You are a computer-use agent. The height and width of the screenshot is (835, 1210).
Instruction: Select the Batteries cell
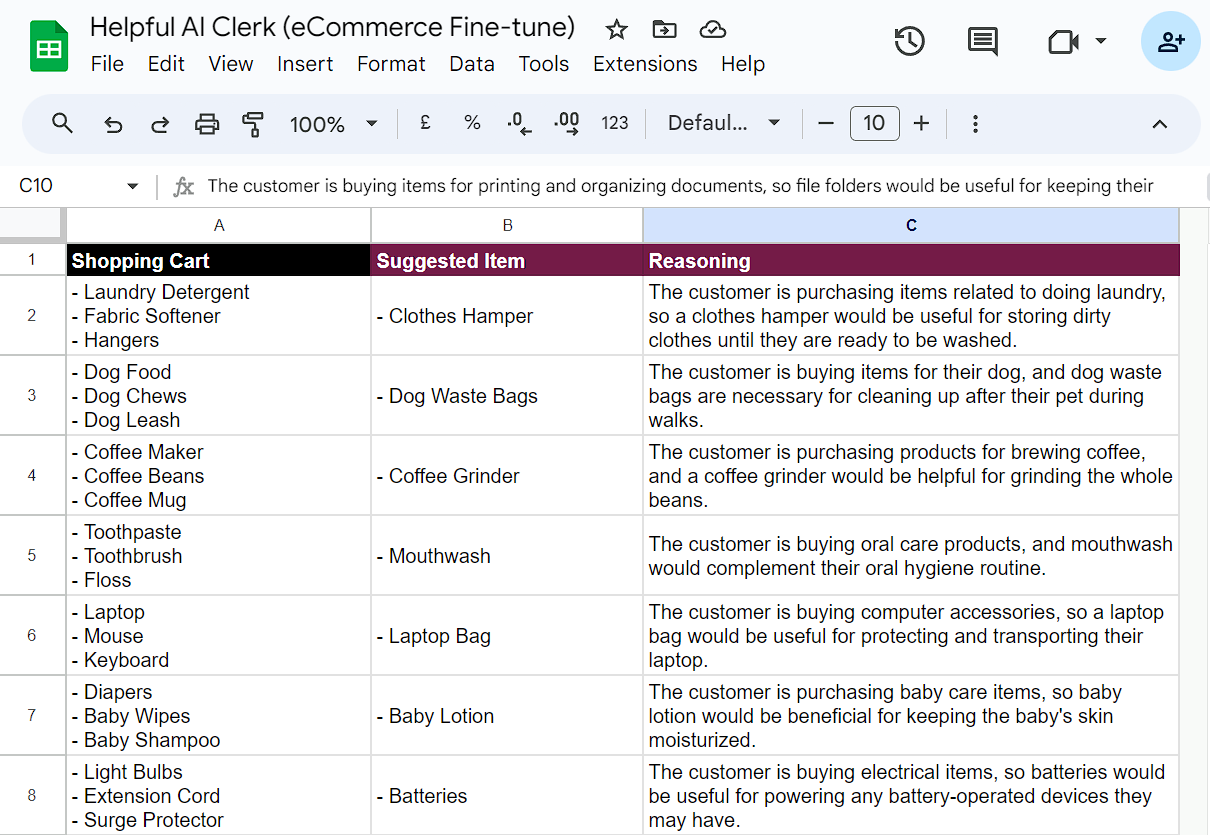coord(507,795)
